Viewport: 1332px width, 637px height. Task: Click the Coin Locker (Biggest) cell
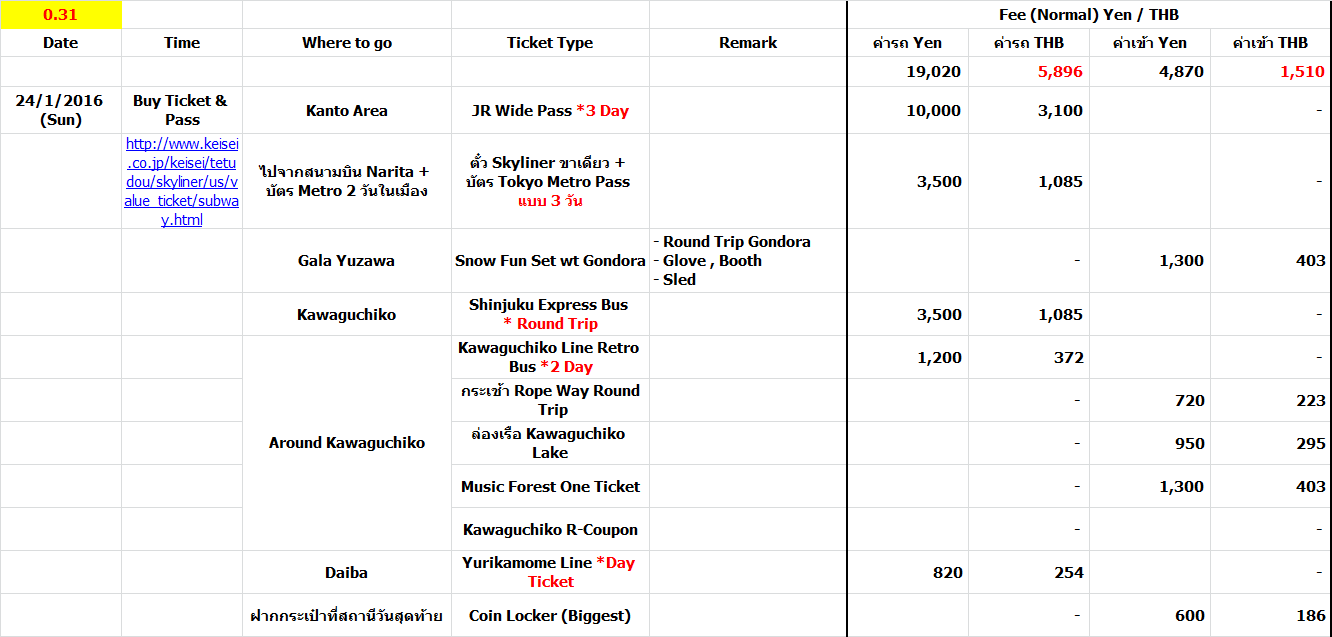(x=550, y=616)
